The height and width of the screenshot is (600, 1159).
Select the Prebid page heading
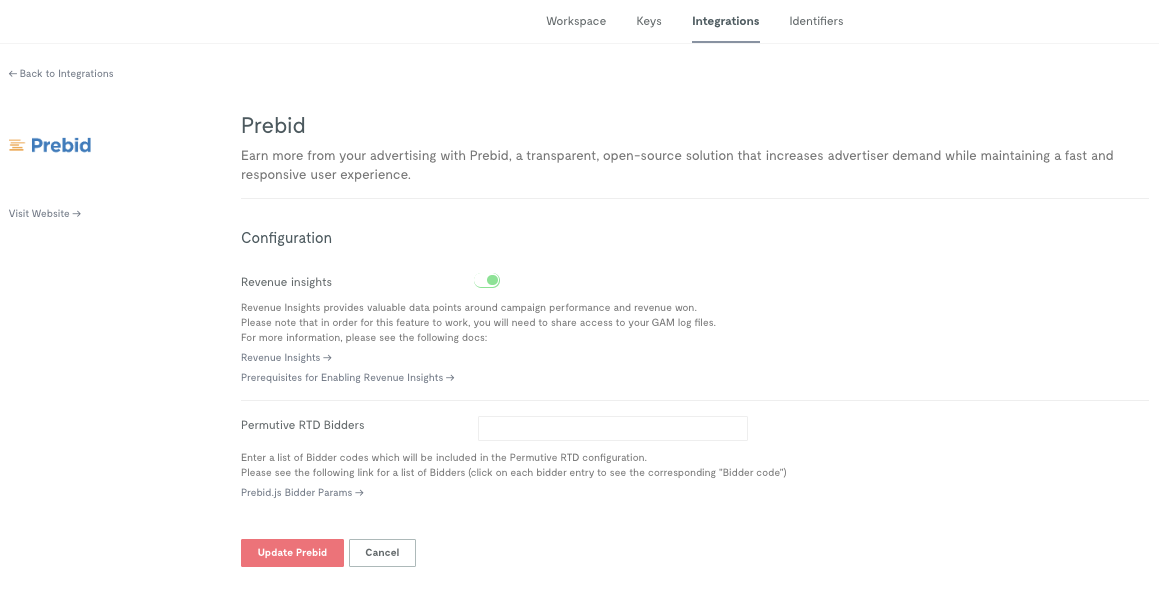coord(273,126)
